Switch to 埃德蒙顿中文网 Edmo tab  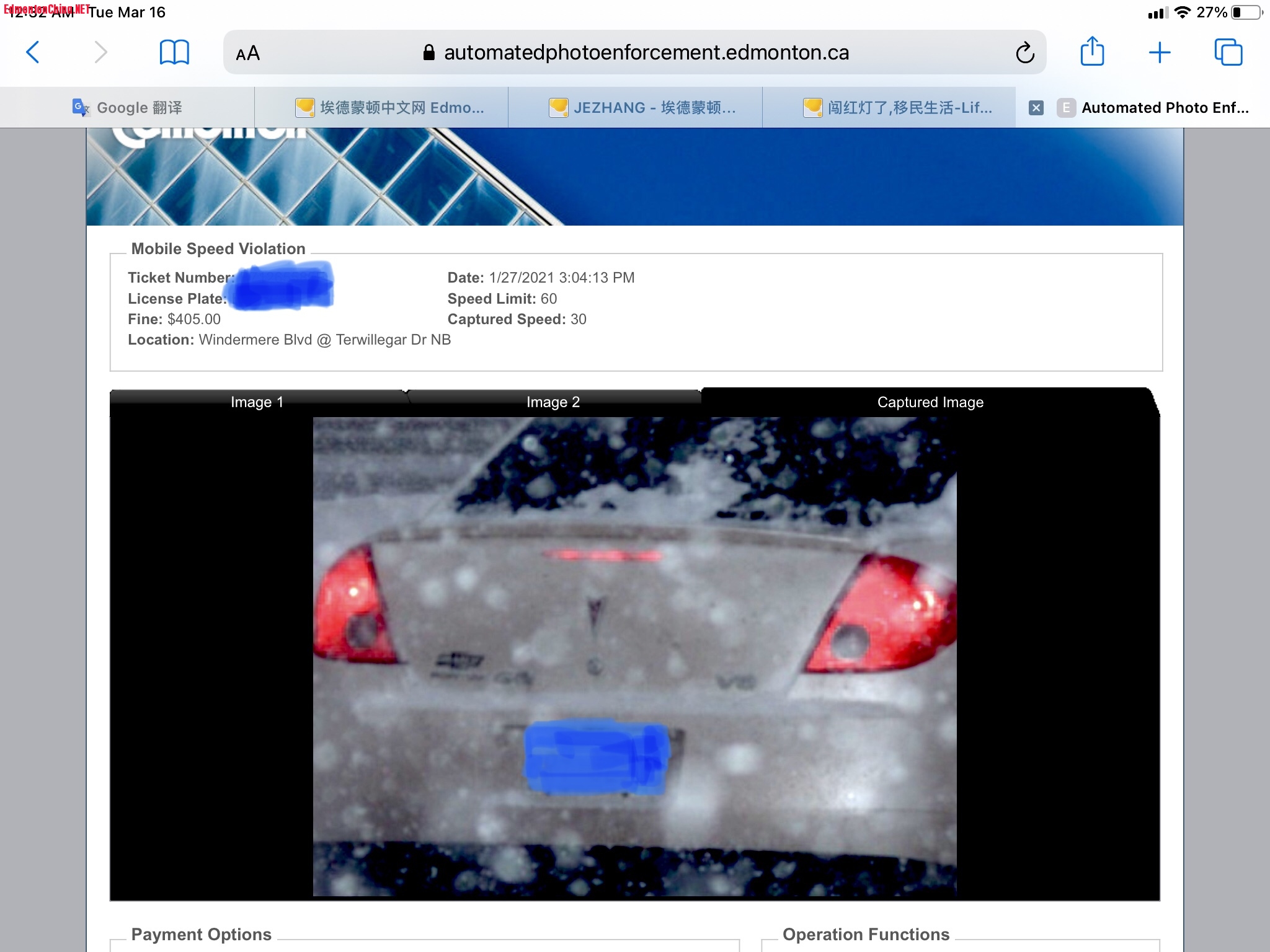[389, 108]
